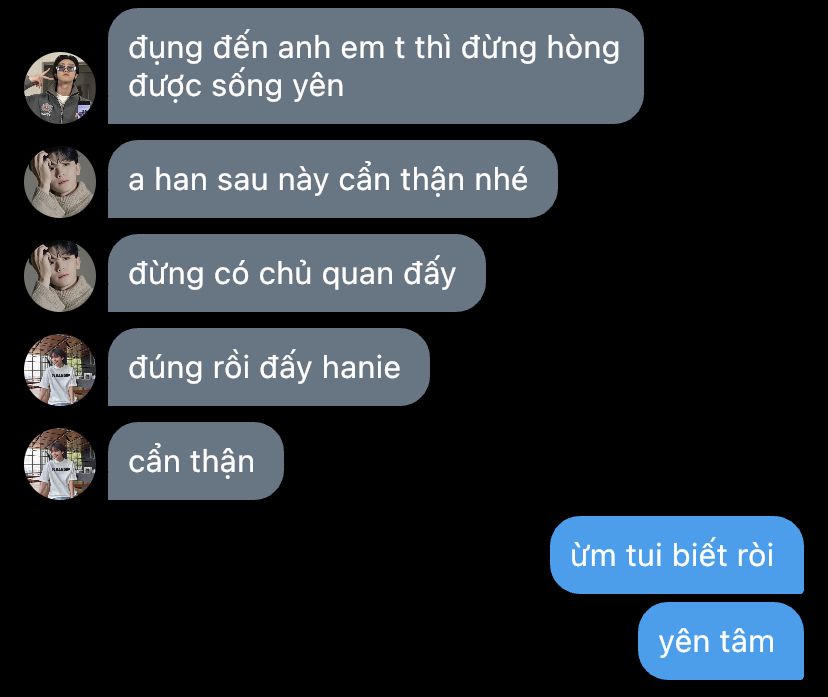
Task: Click the word "hòng" in the first message
Action: [583, 49]
